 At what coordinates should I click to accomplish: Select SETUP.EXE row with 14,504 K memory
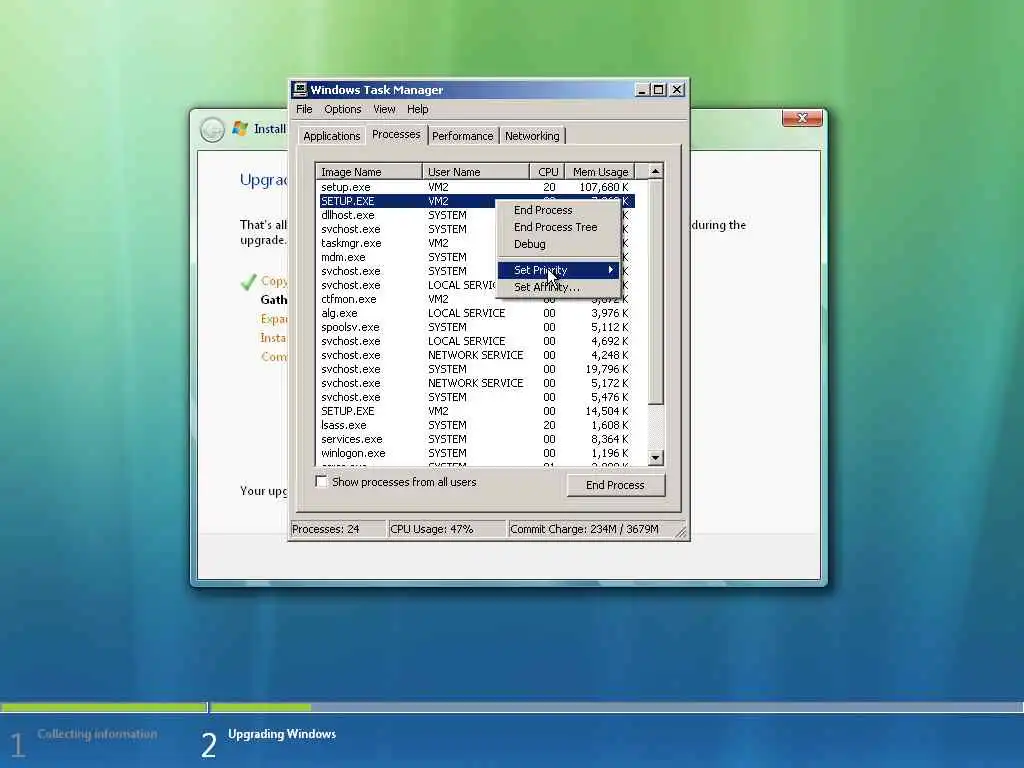click(475, 411)
